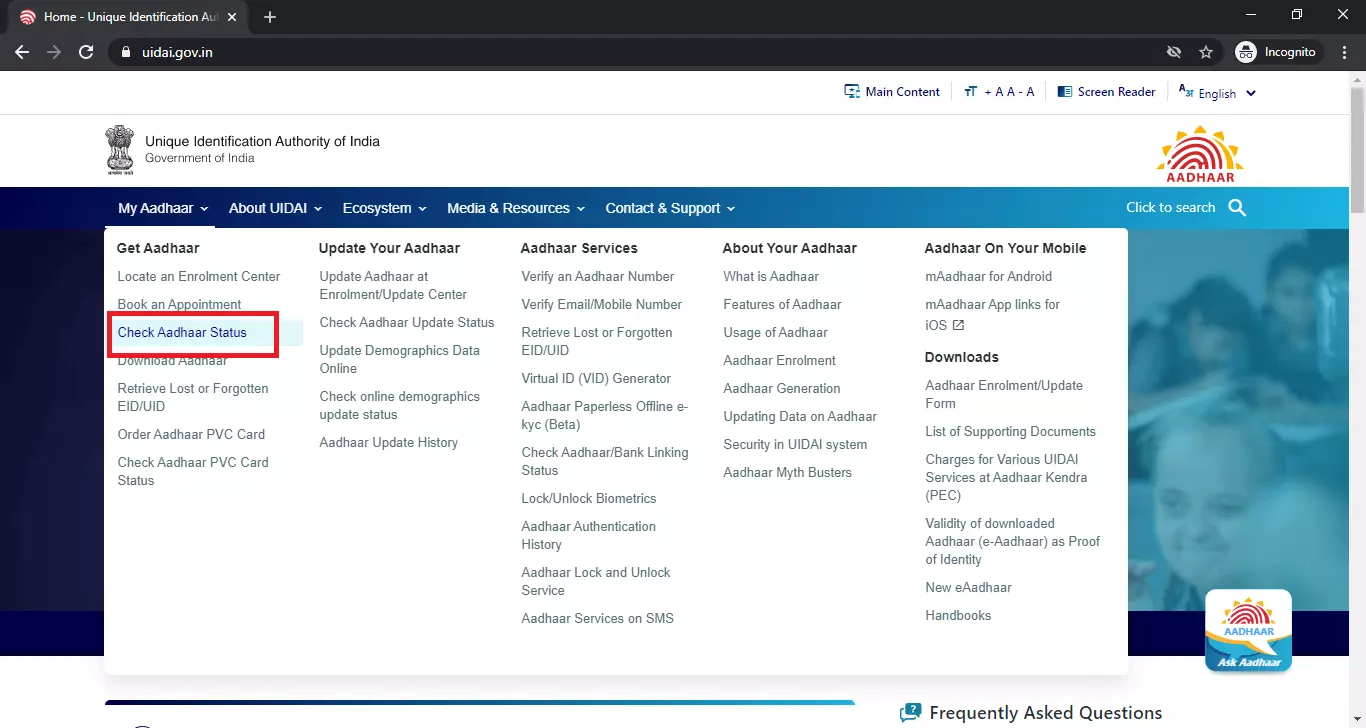Open Usage of Aadhaar
The width and height of the screenshot is (1366, 728).
click(x=775, y=332)
